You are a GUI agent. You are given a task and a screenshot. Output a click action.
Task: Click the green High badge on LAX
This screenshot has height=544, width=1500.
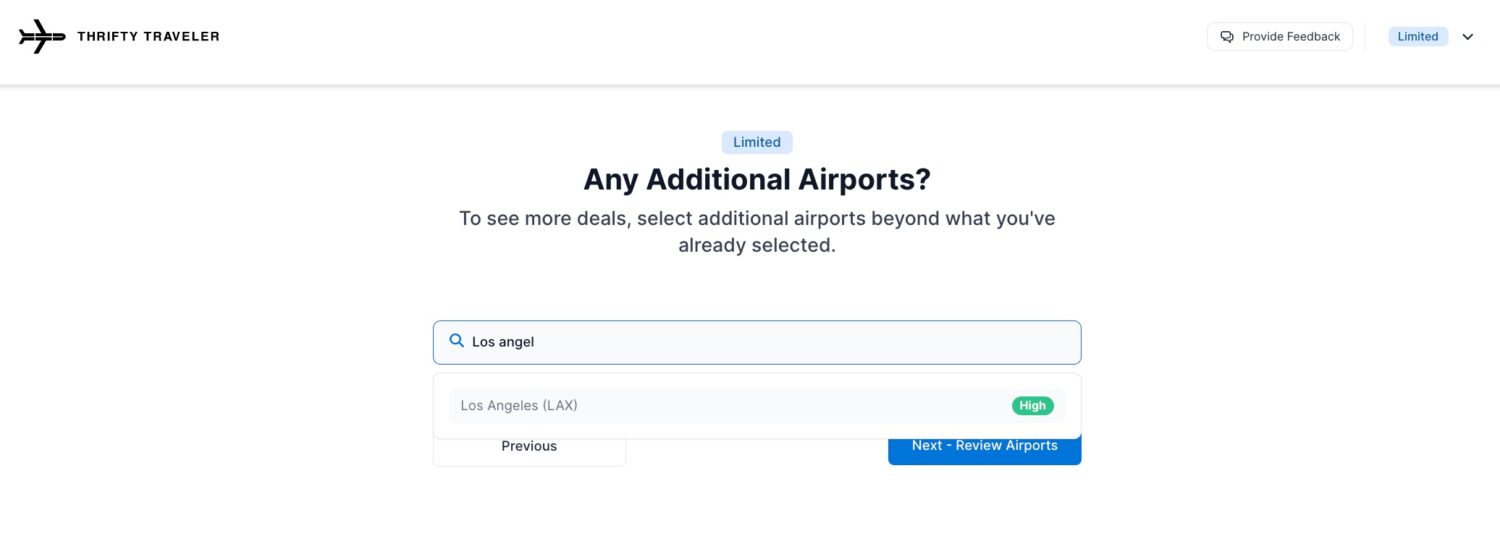1032,406
